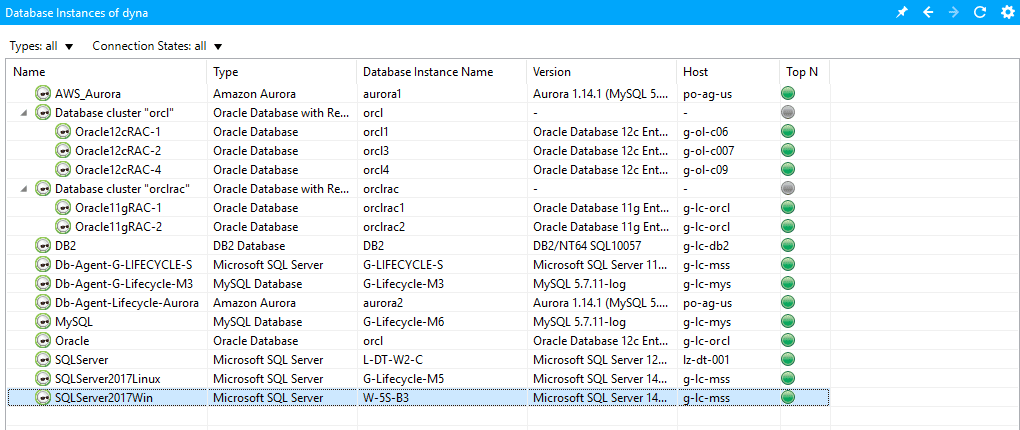Click the AWS_Aurora agent icon
This screenshot has height=430, width=1020.
pyautogui.click(x=43, y=94)
